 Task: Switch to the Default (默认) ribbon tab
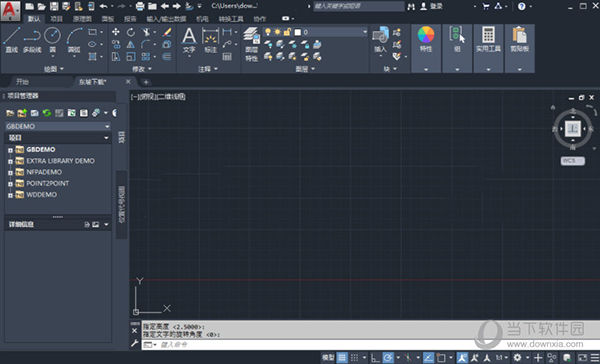[x=34, y=19]
